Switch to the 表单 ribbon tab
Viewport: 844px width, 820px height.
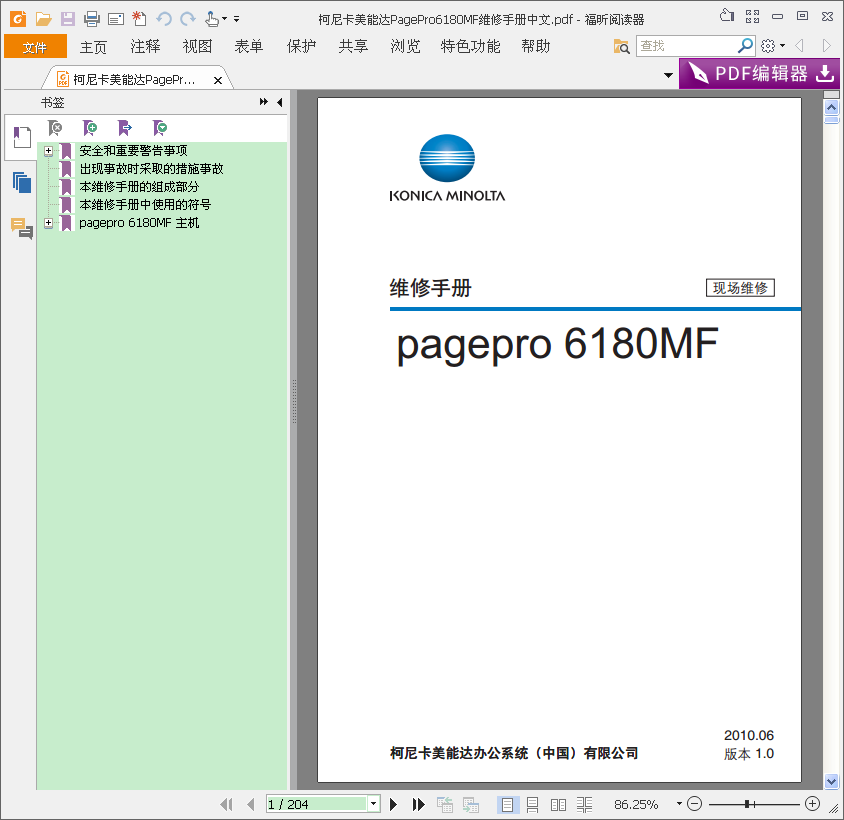point(249,47)
